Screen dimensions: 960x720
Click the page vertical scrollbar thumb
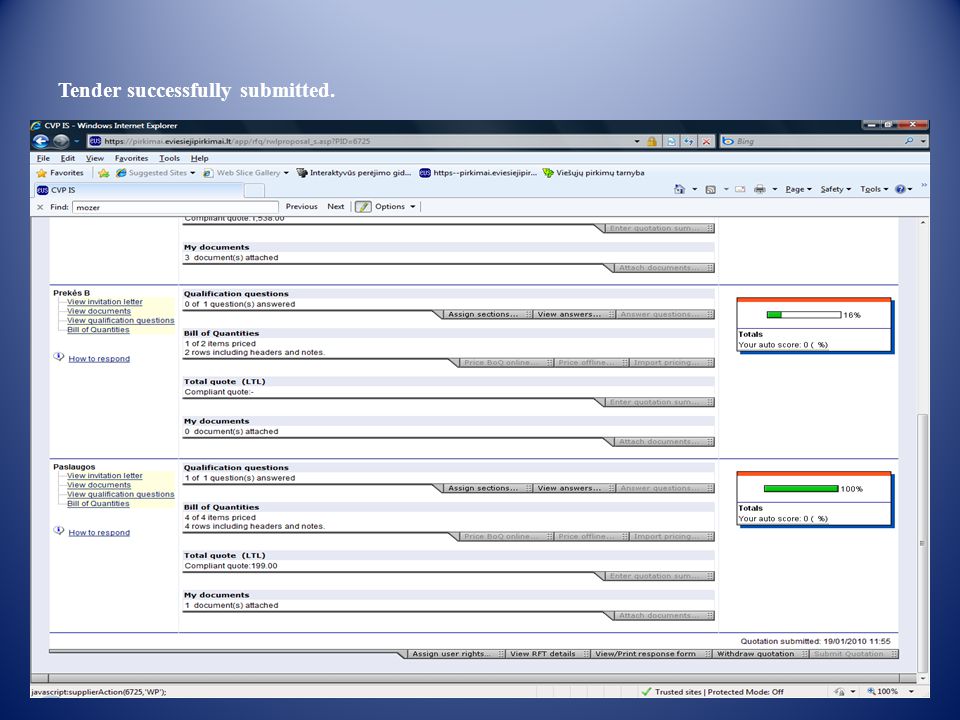tap(922, 544)
